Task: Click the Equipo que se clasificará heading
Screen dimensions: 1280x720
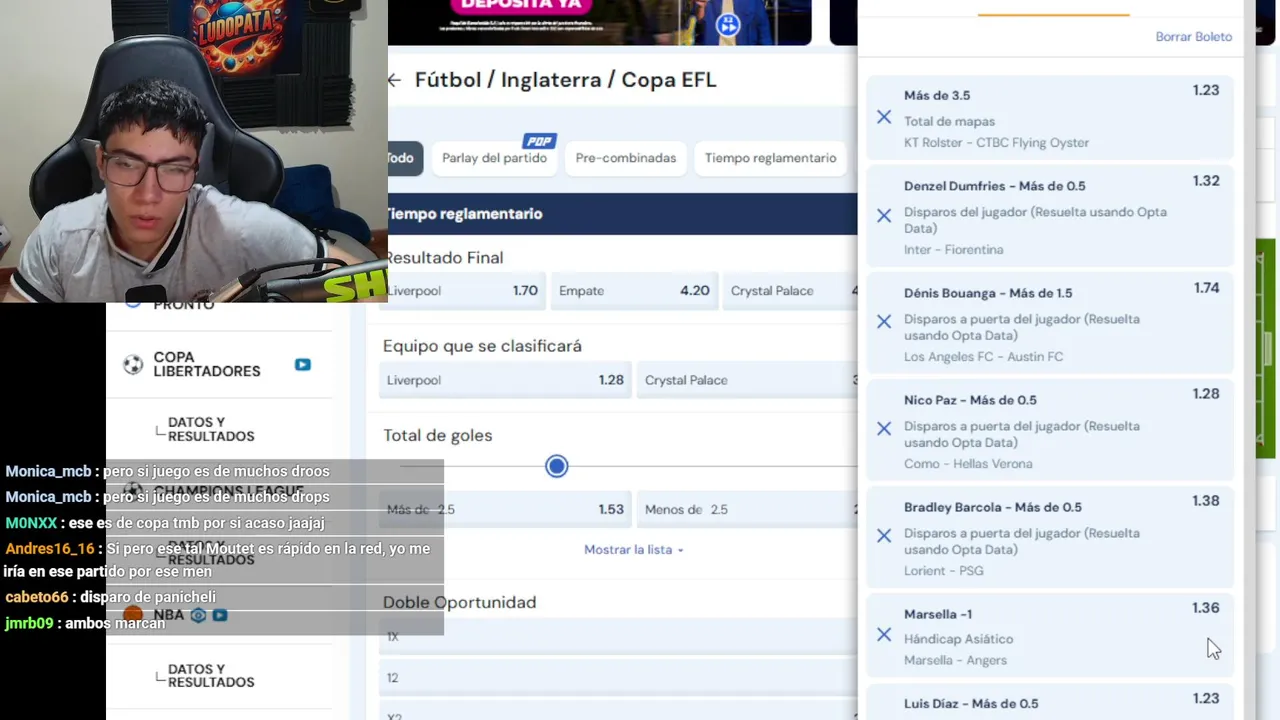Action: tap(482, 346)
